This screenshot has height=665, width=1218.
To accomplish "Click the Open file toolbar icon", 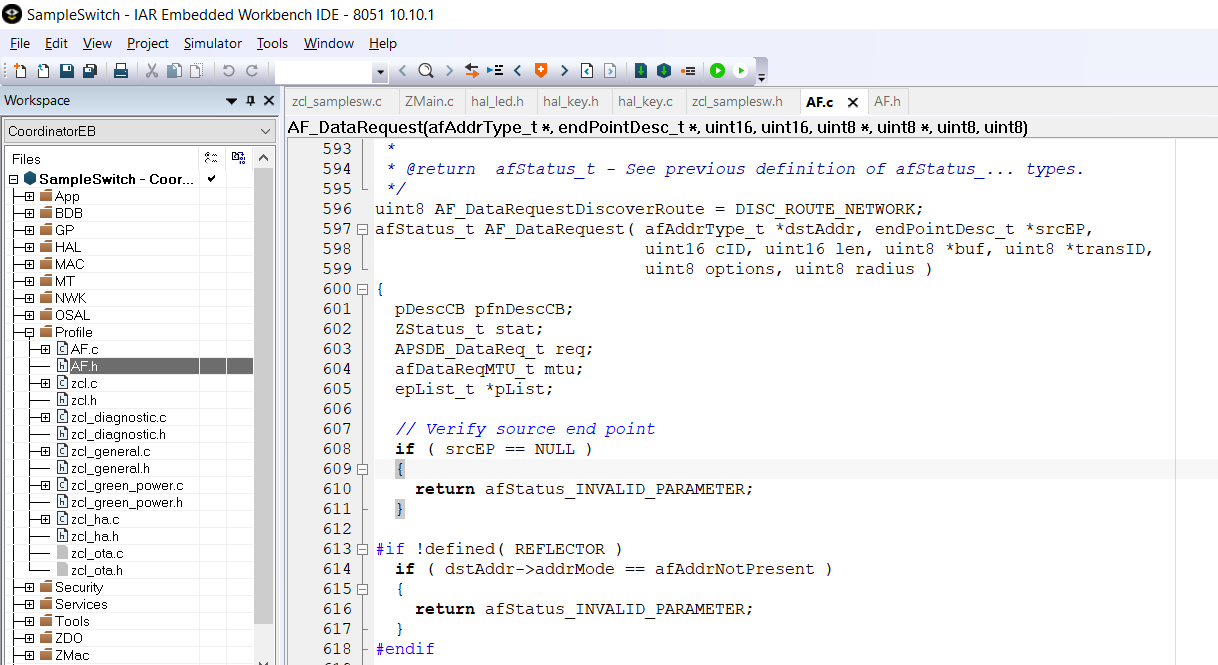I will point(43,71).
